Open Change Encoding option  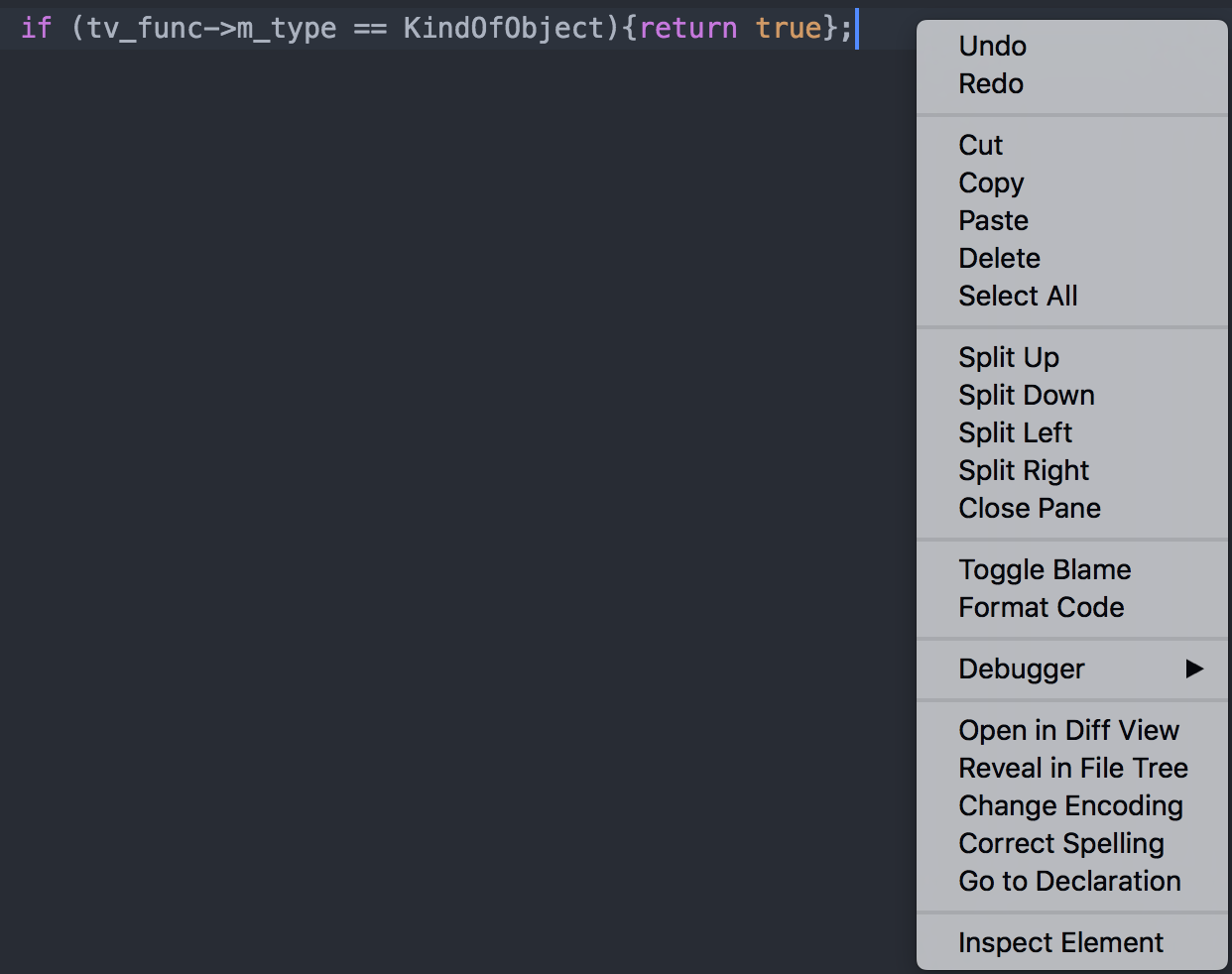point(1072,805)
